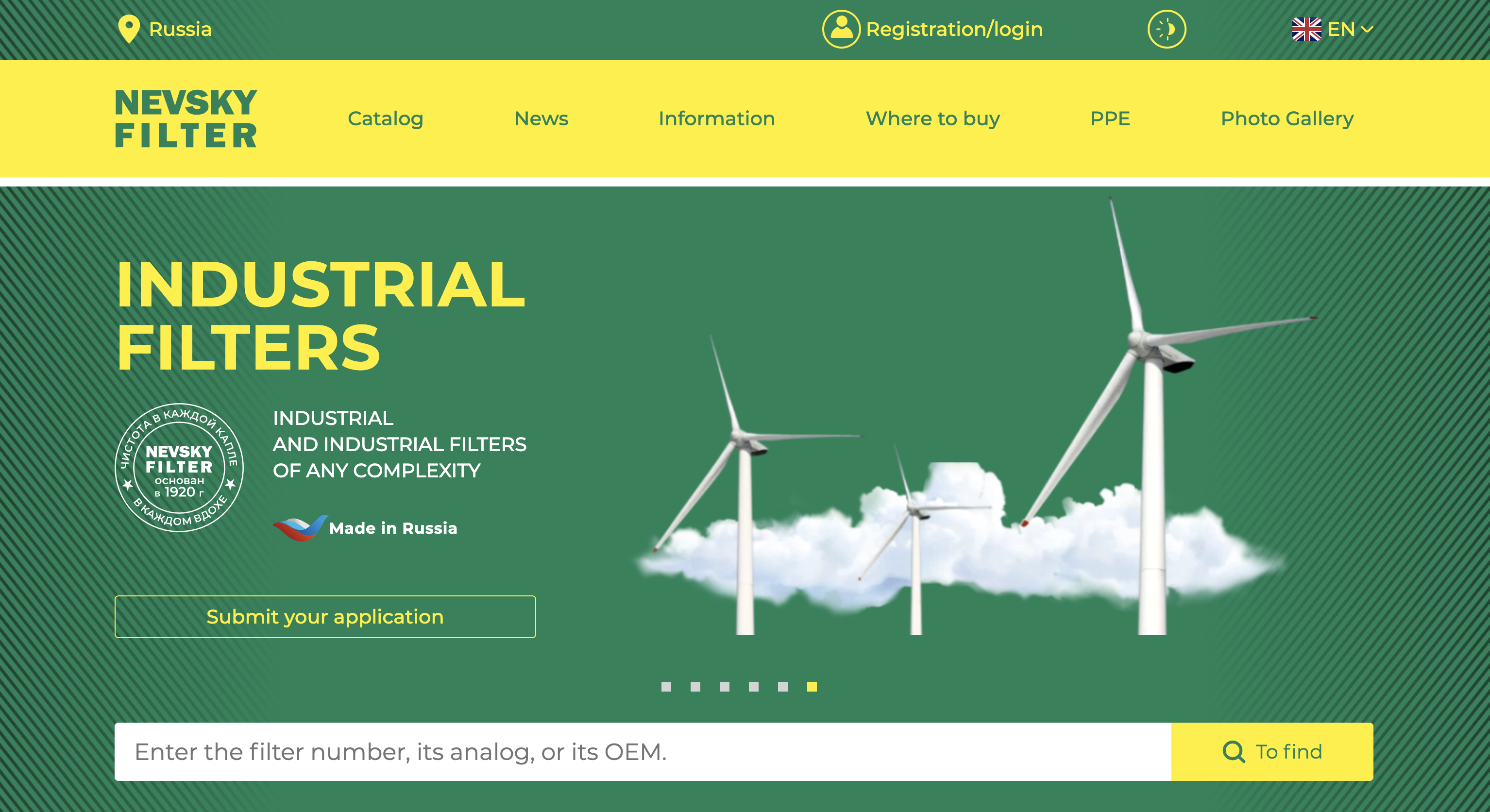
Task: Click Submit your application button
Action: [x=325, y=616]
